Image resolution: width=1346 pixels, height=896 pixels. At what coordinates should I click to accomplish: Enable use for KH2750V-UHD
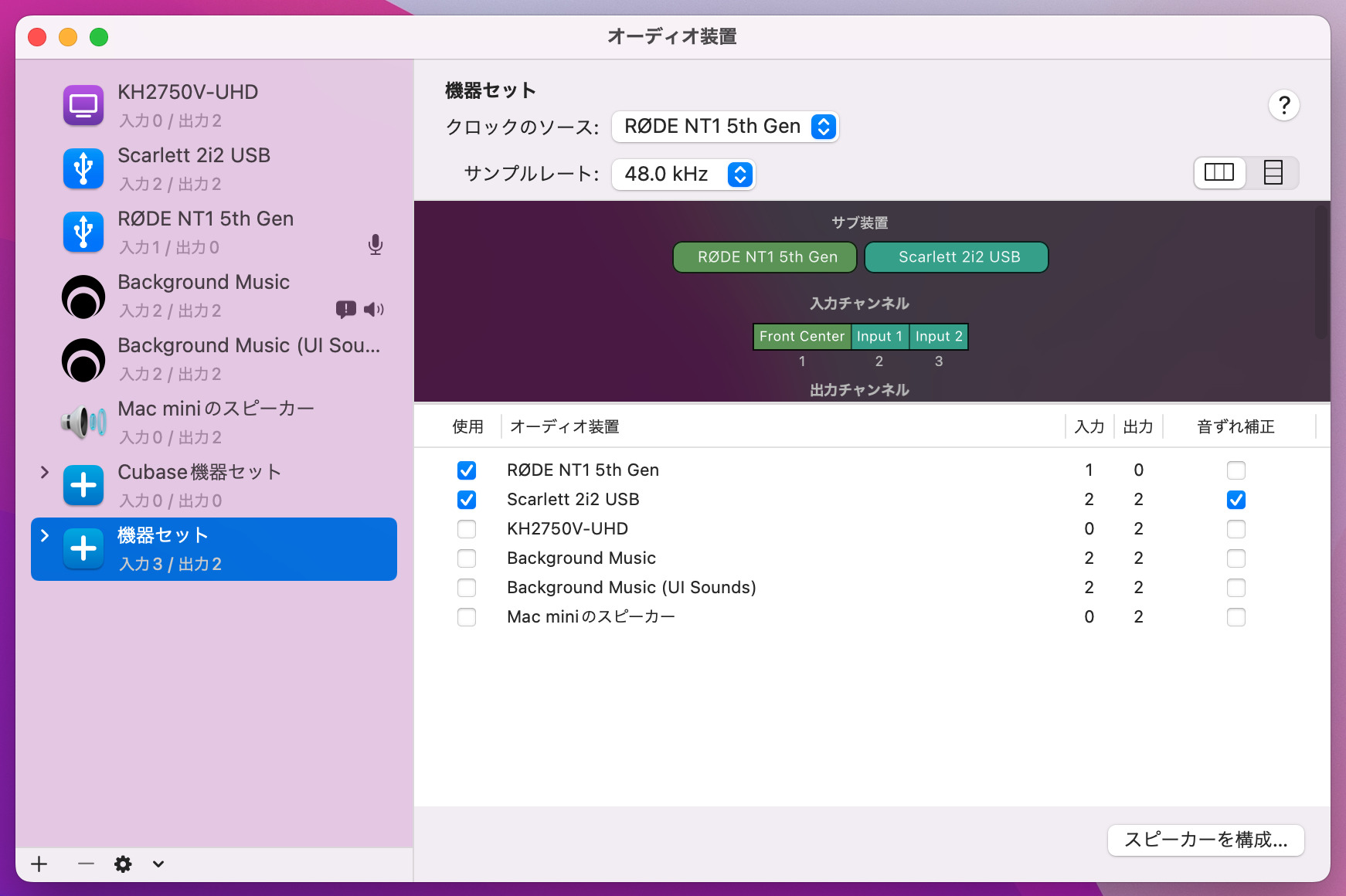point(467,529)
